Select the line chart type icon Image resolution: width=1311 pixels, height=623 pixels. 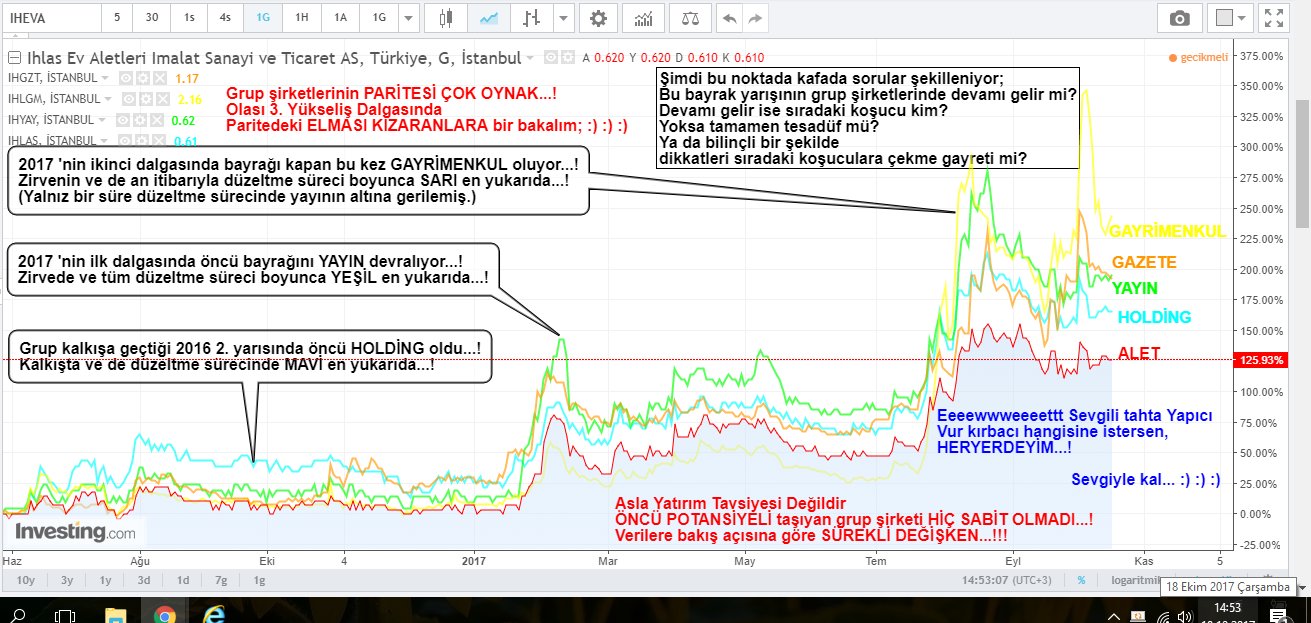click(x=490, y=17)
